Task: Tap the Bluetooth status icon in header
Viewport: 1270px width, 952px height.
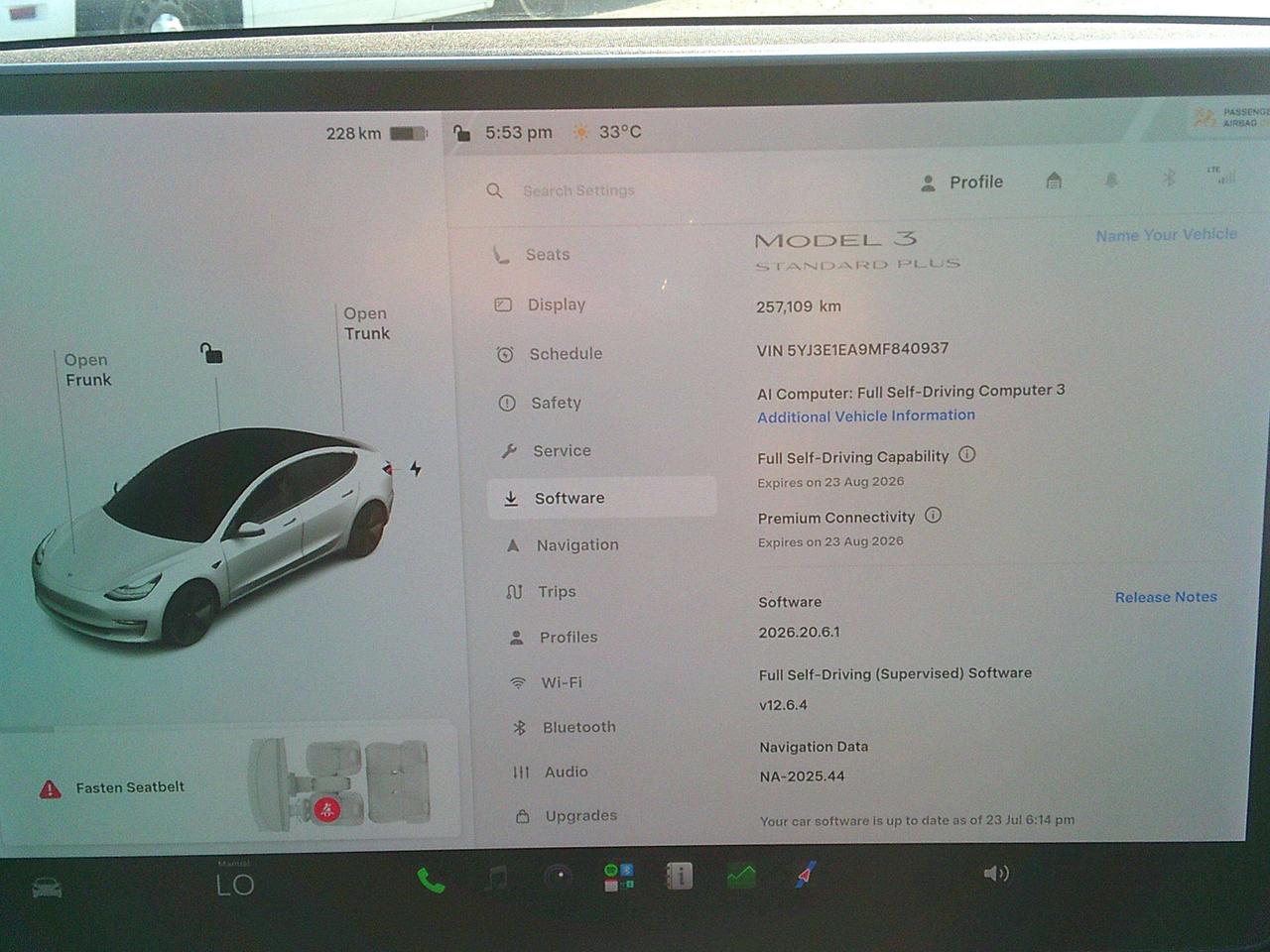Action: click(x=1169, y=178)
